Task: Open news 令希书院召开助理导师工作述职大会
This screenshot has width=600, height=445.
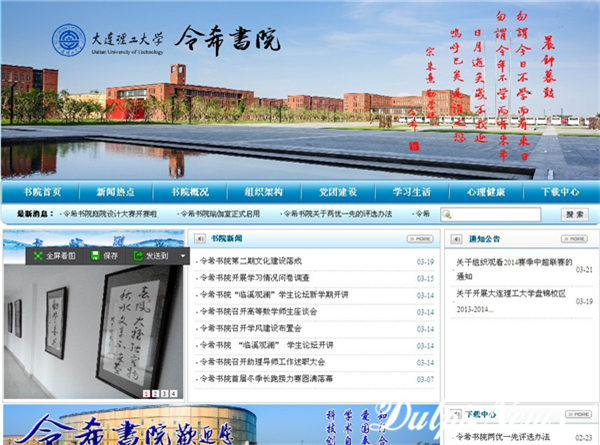Action: click(x=262, y=362)
